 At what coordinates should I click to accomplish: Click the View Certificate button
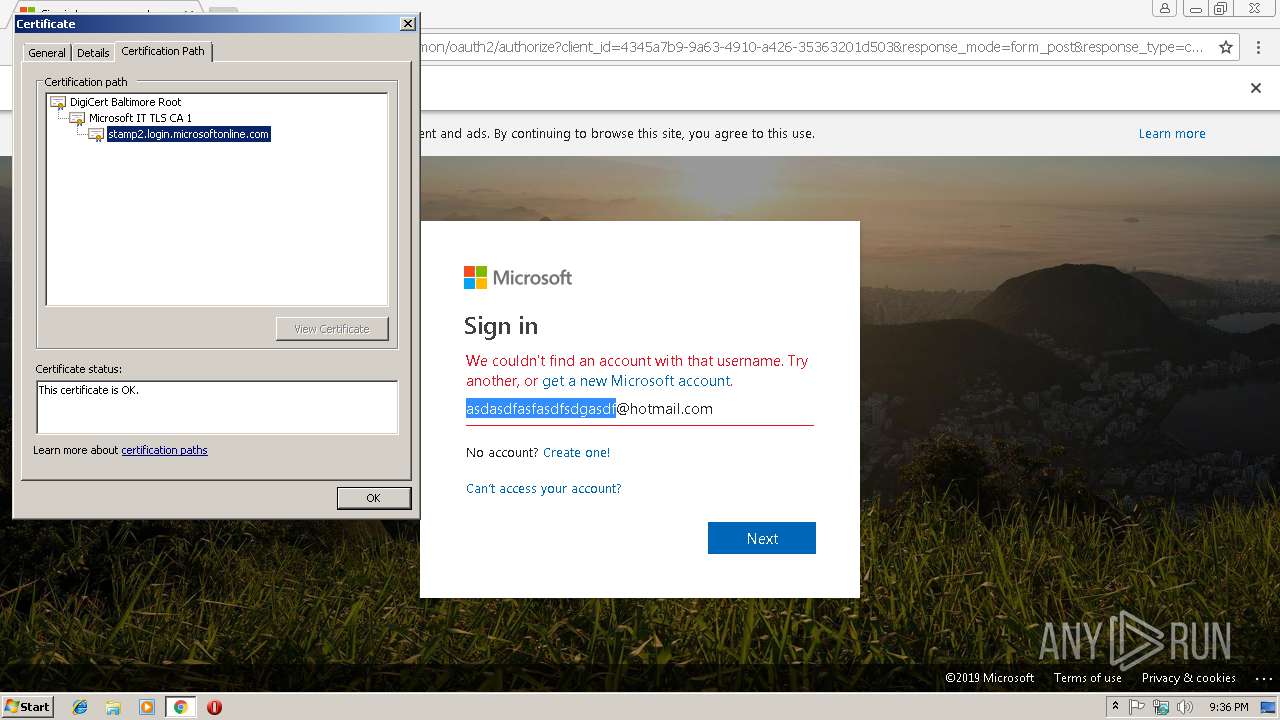(x=332, y=329)
